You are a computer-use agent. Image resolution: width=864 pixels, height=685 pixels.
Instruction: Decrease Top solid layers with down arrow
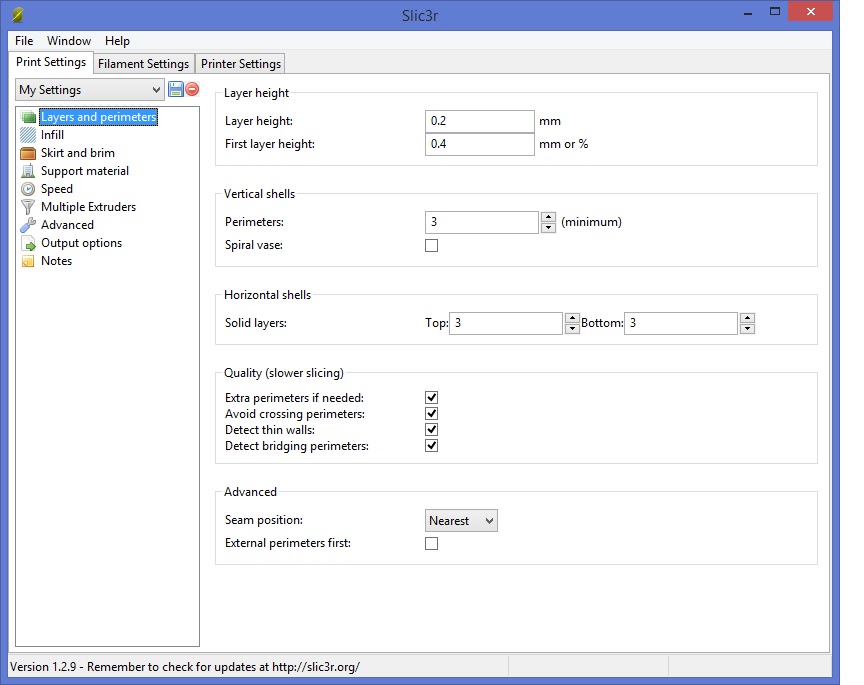point(573,328)
